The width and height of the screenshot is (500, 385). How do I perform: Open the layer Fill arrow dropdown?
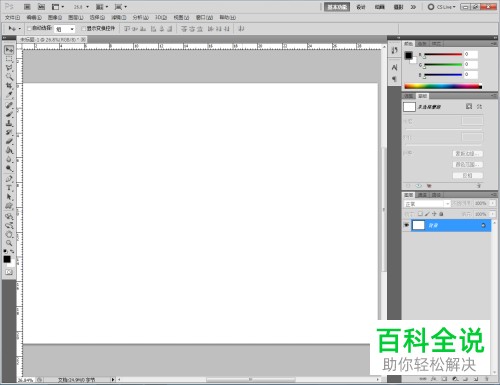(x=493, y=214)
